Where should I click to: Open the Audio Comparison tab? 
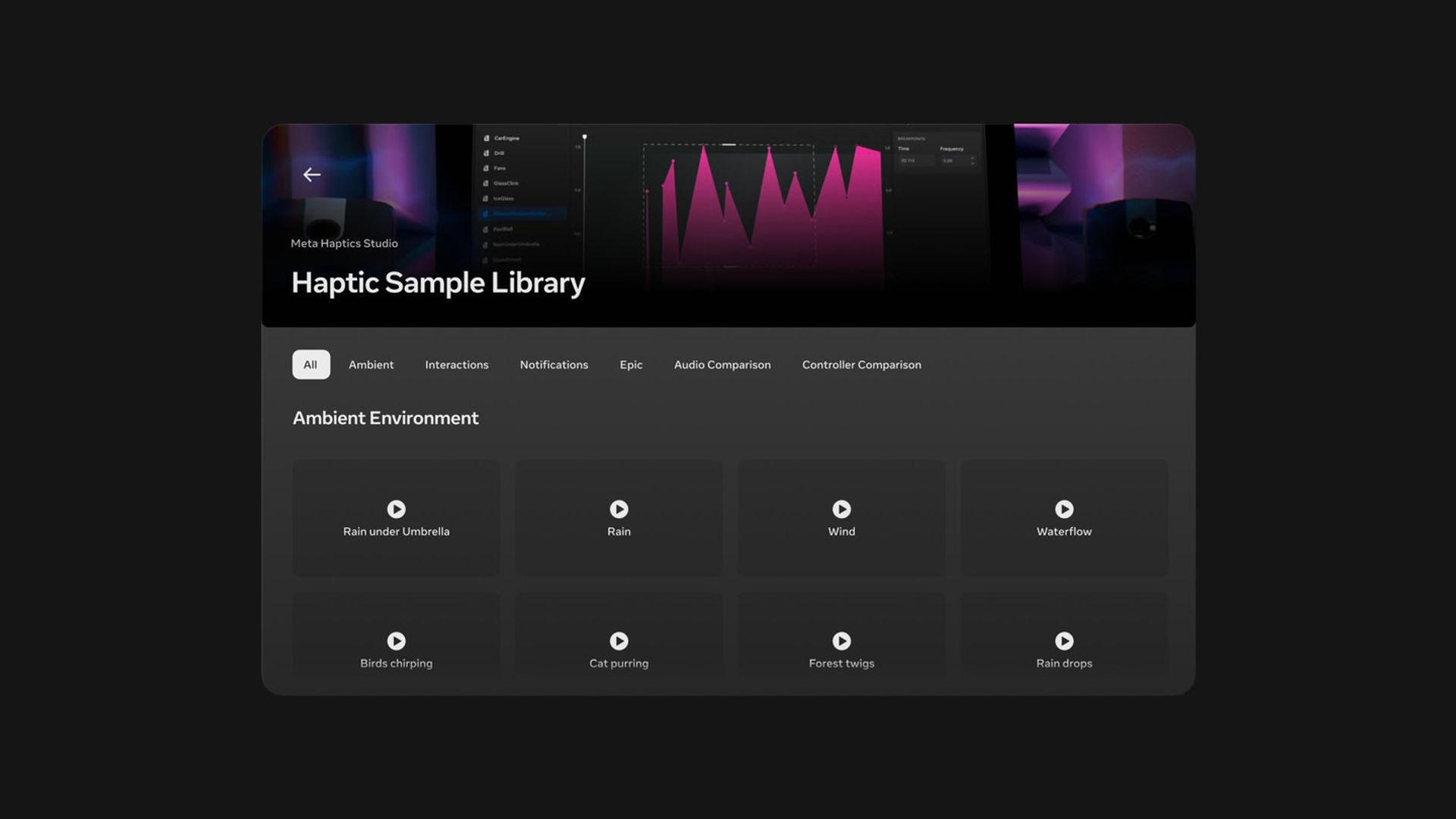click(722, 365)
